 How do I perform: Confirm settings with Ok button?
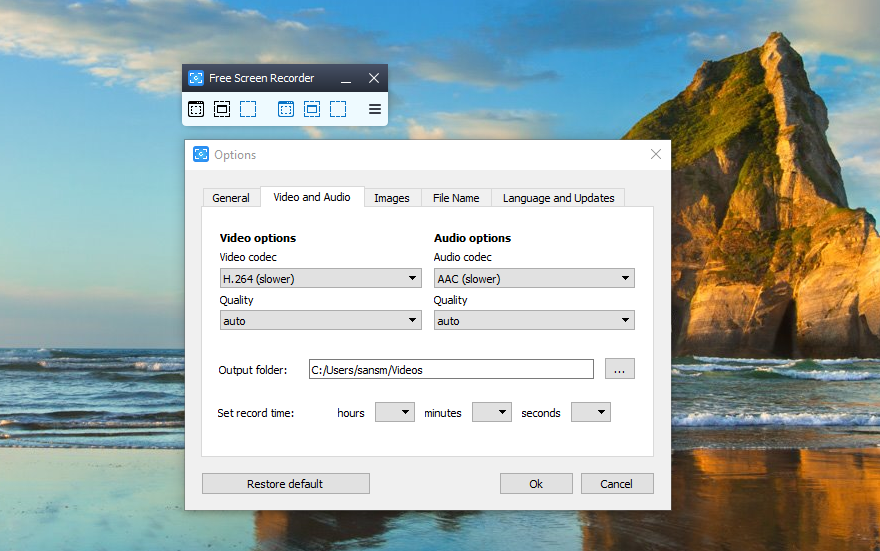[x=536, y=484]
